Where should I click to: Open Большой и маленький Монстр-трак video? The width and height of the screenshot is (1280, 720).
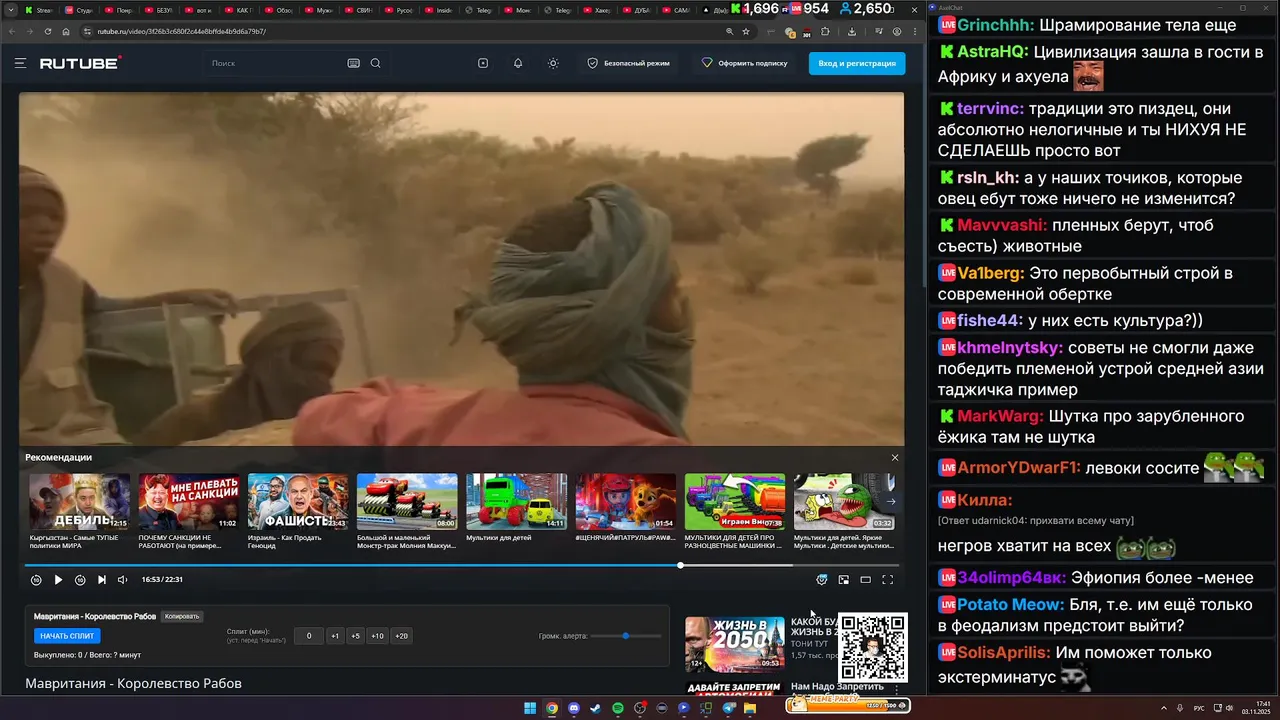[x=407, y=502]
